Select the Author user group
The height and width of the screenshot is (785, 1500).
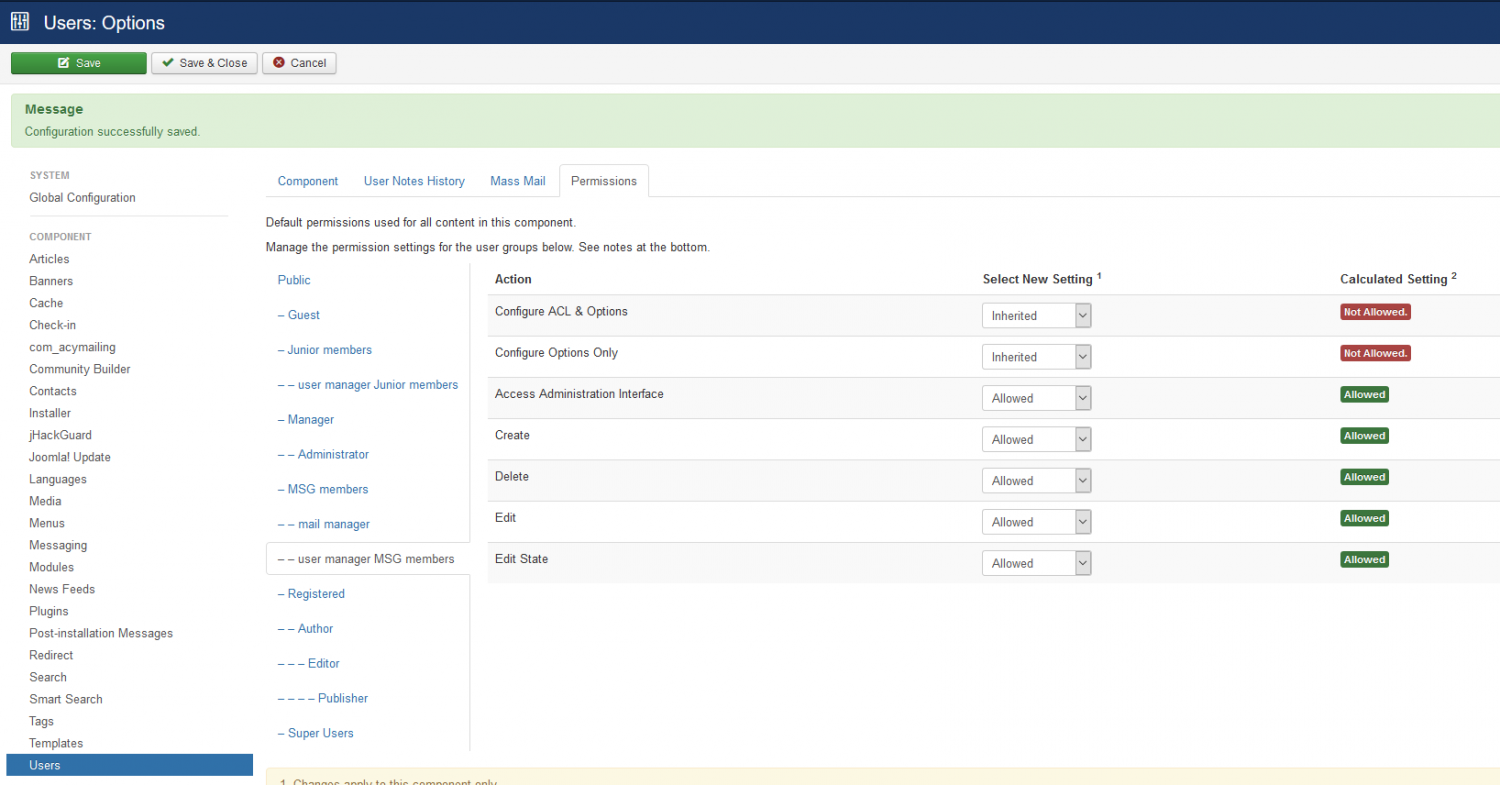(306, 629)
